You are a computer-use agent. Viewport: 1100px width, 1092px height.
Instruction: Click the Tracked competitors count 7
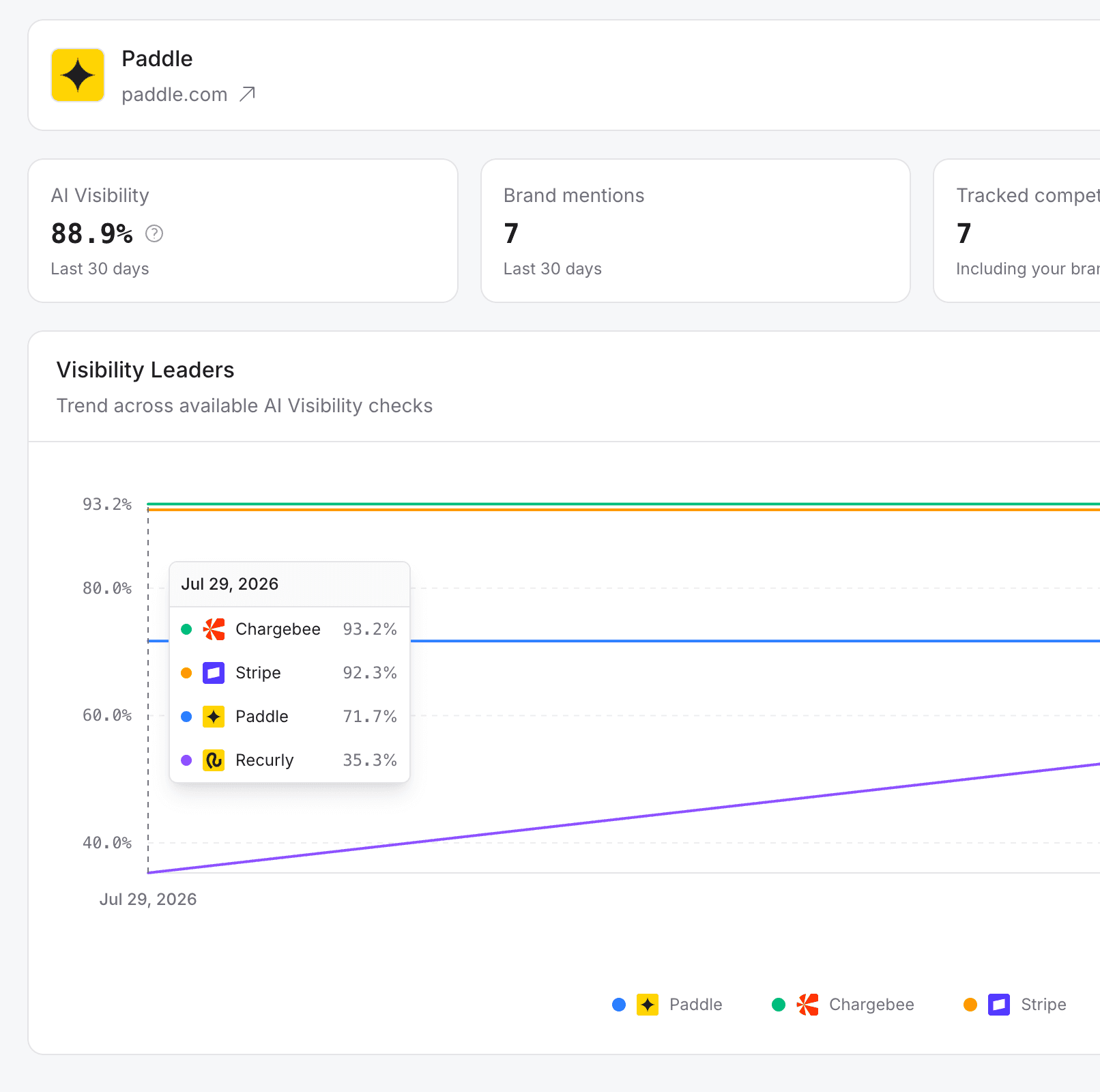[x=964, y=233]
